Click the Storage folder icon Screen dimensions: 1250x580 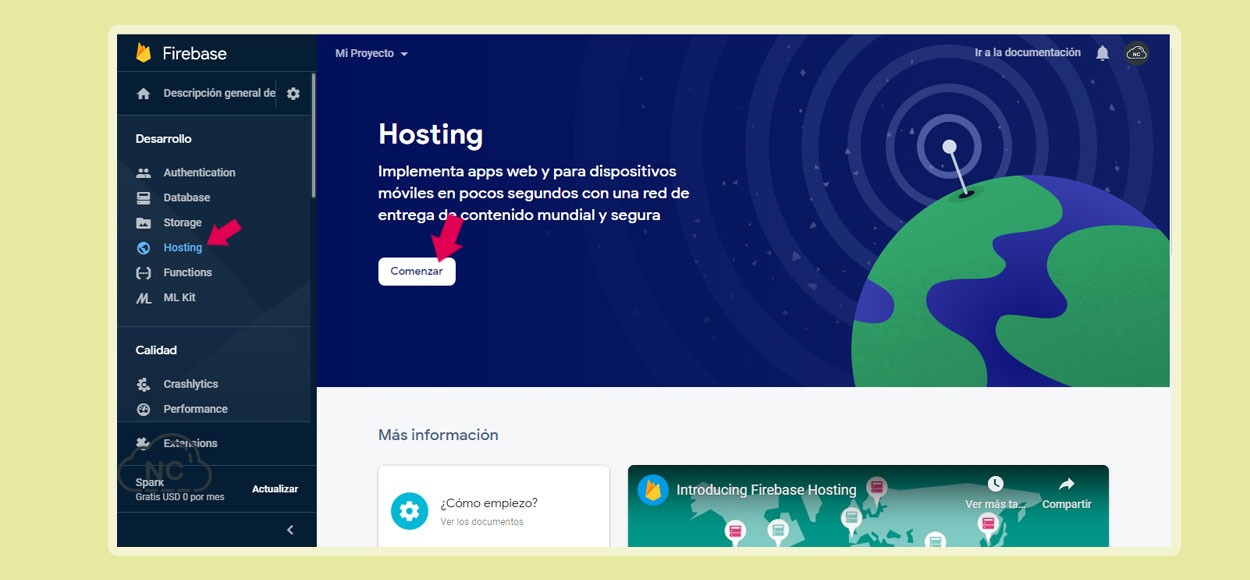(x=143, y=222)
